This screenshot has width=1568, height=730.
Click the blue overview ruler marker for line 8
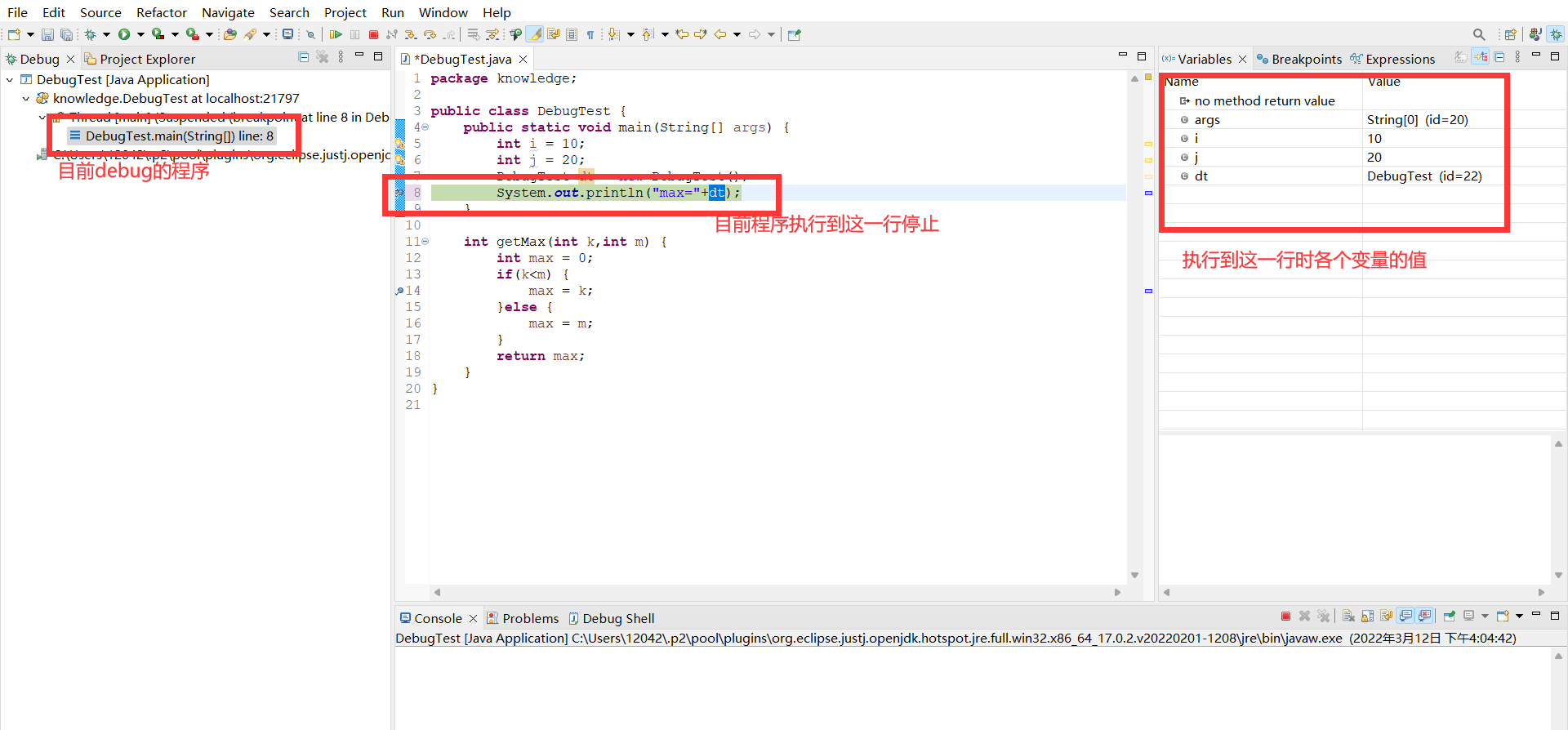pyautogui.click(x=1148, y=193)
